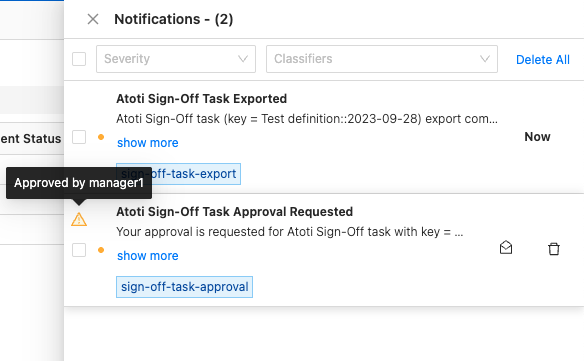Show more of the Approval Requested notification

click(147, 256)
